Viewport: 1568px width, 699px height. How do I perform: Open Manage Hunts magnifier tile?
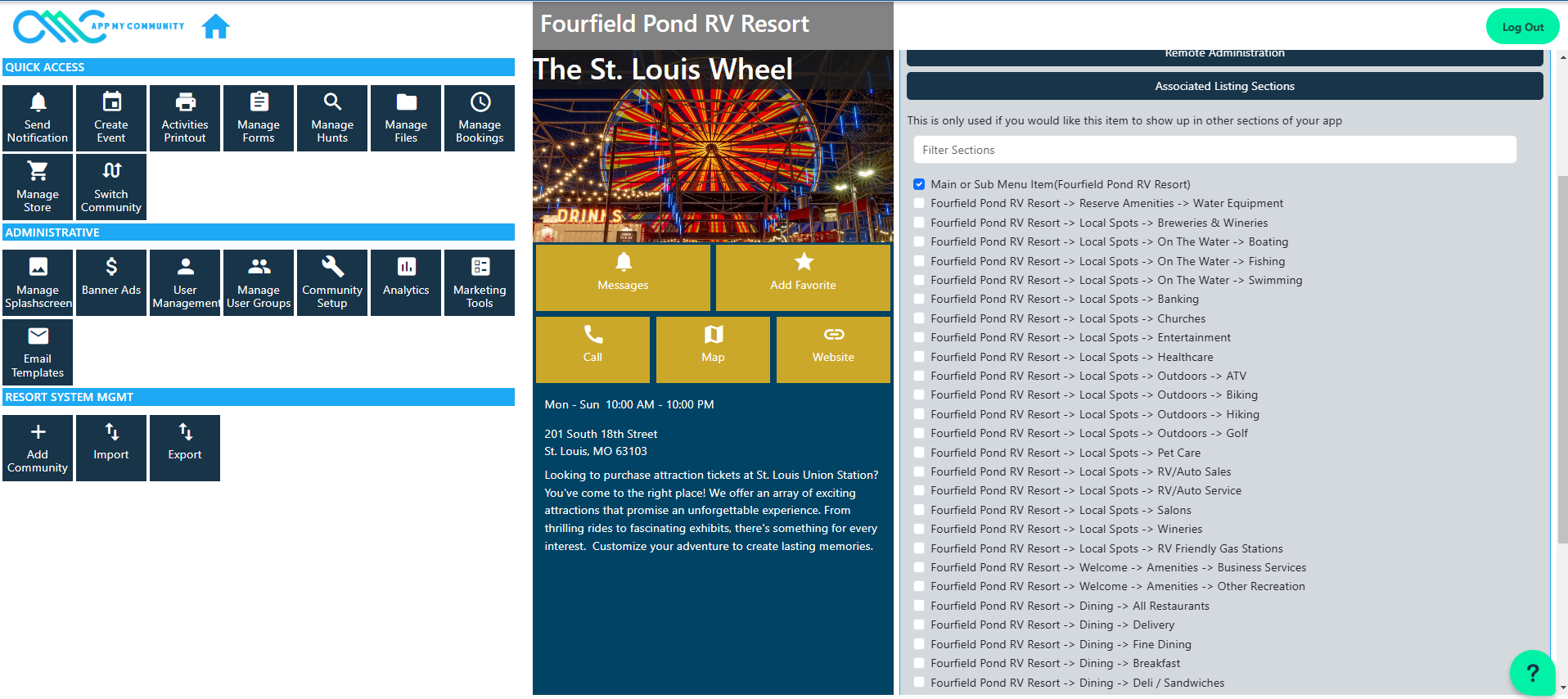tap(332, 118)
